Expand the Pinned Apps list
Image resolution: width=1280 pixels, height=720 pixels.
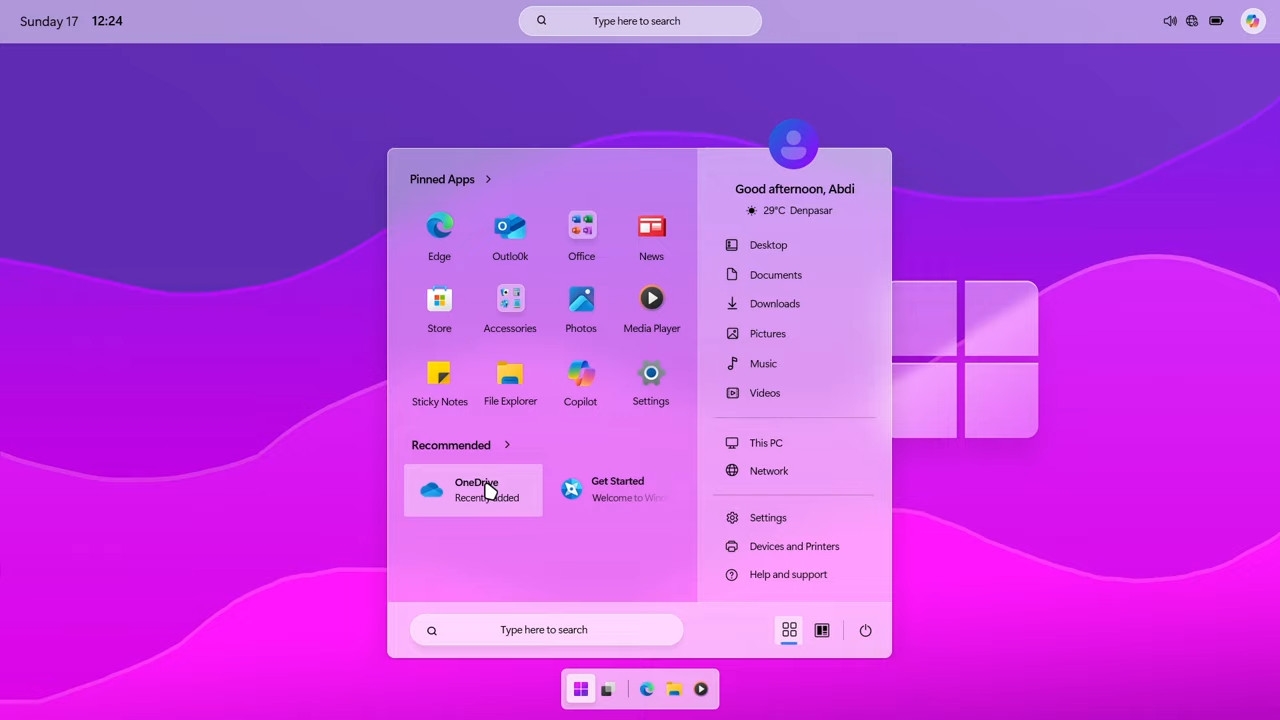tap(488, 179)
